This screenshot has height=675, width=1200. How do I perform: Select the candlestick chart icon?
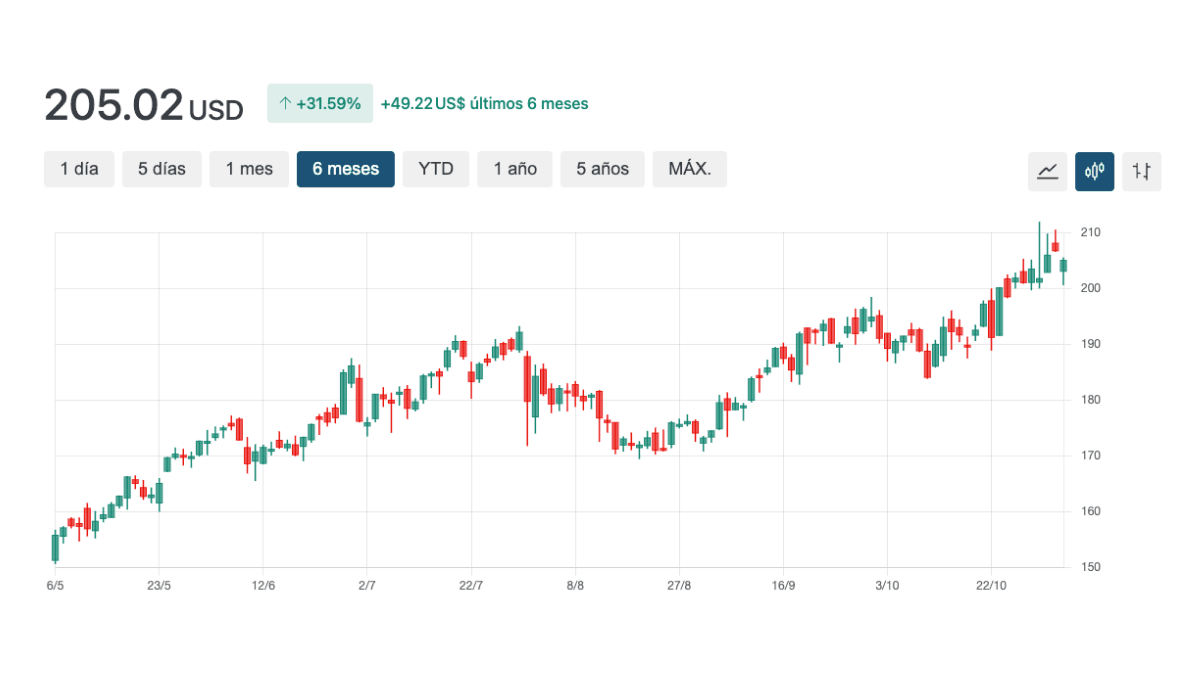(x=1095, y=171)
